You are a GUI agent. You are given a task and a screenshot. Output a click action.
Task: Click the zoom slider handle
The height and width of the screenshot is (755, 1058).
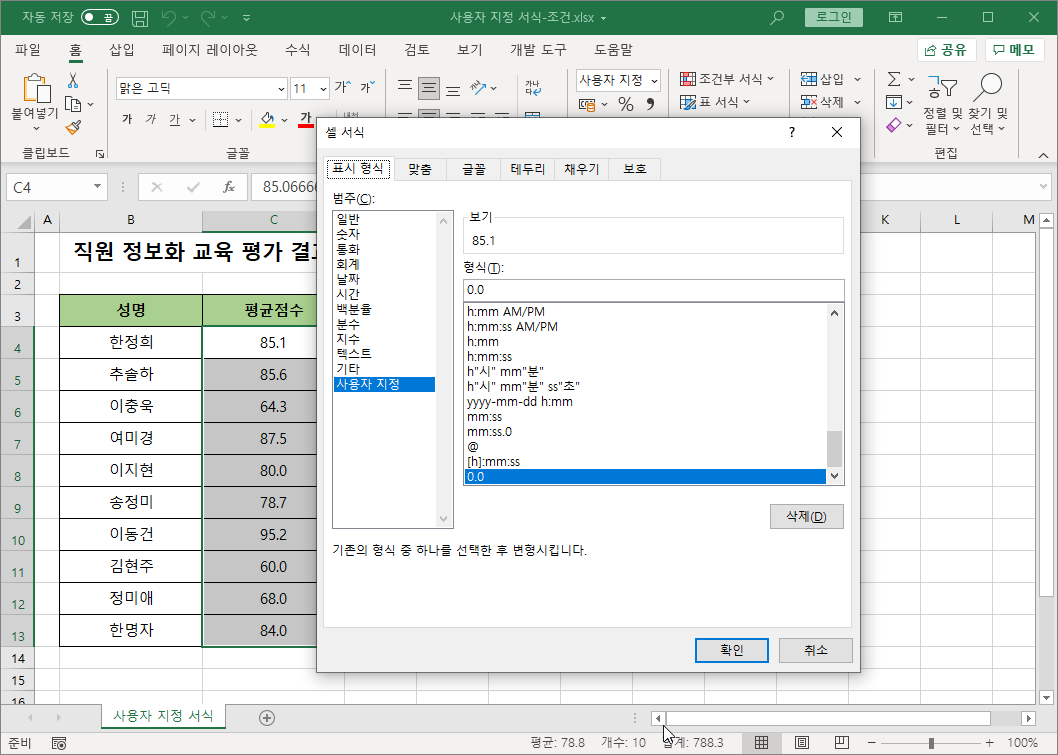(931, 743)
